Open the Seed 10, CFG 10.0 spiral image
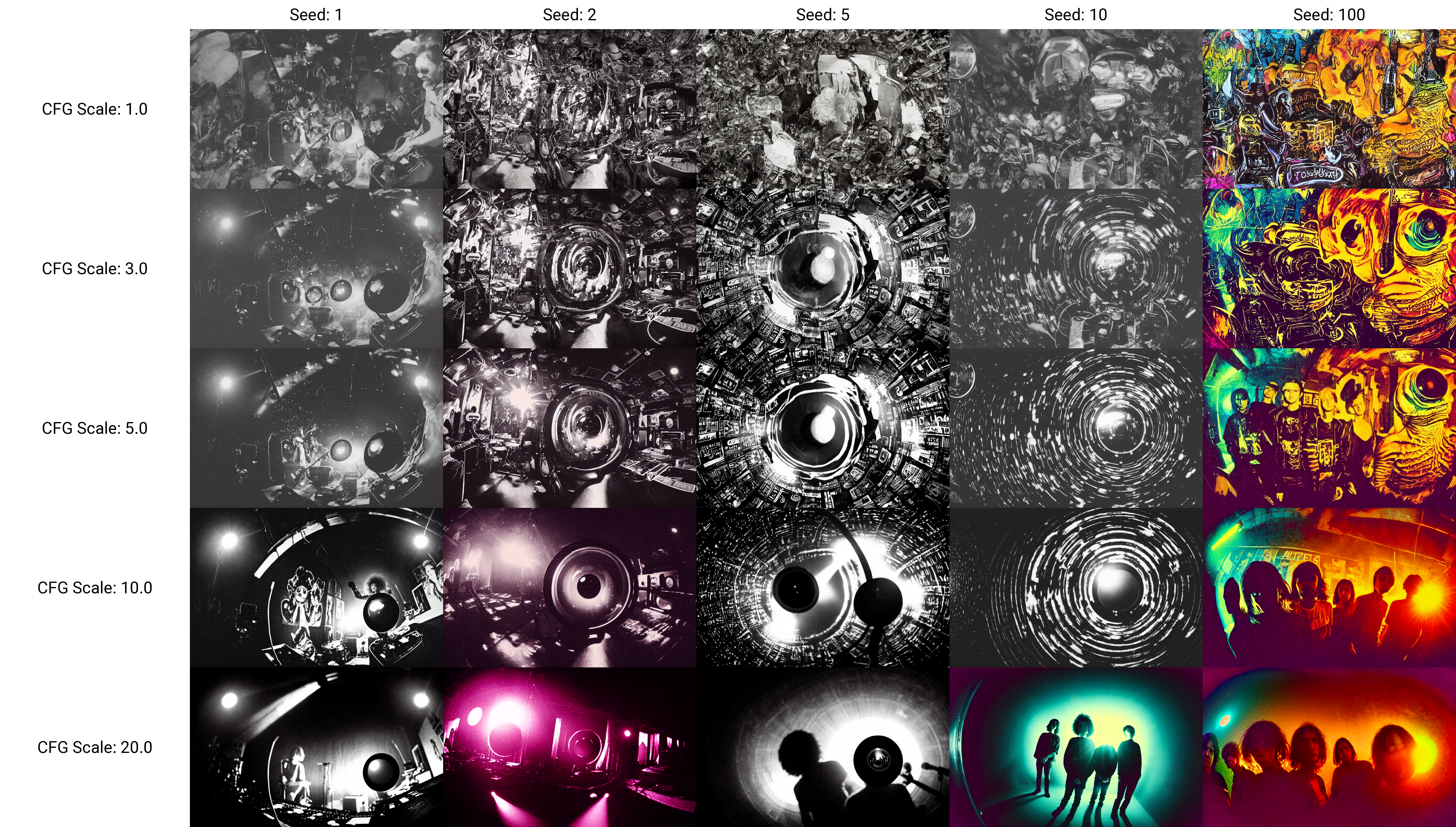This screenshot has width=1456, height=827. coord(1075,588)
